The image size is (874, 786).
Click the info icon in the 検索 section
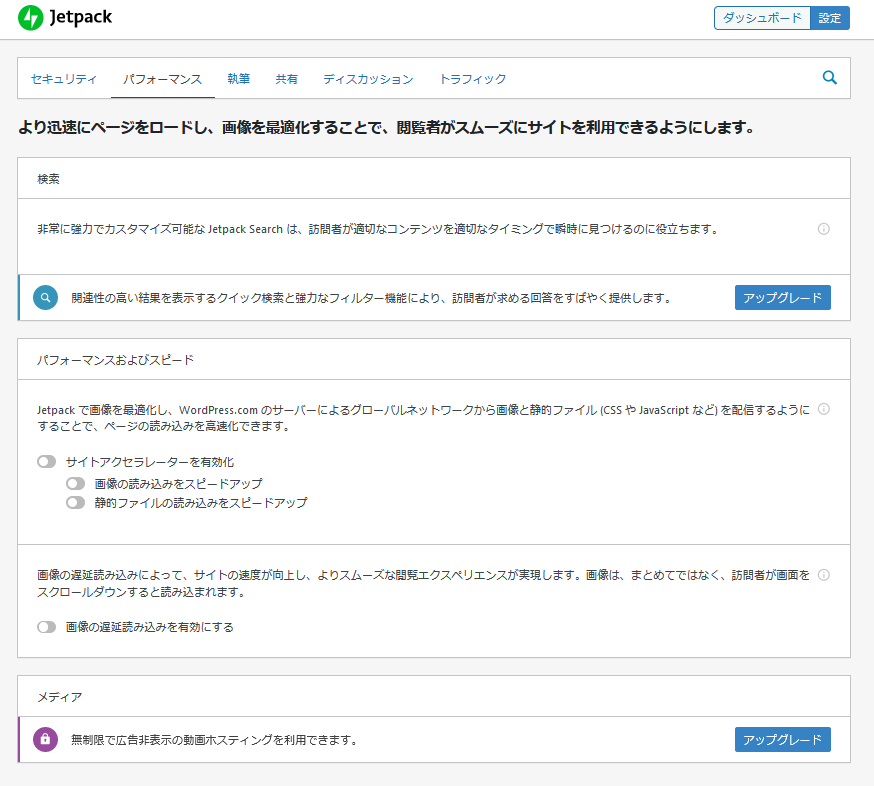coord(824,229)
